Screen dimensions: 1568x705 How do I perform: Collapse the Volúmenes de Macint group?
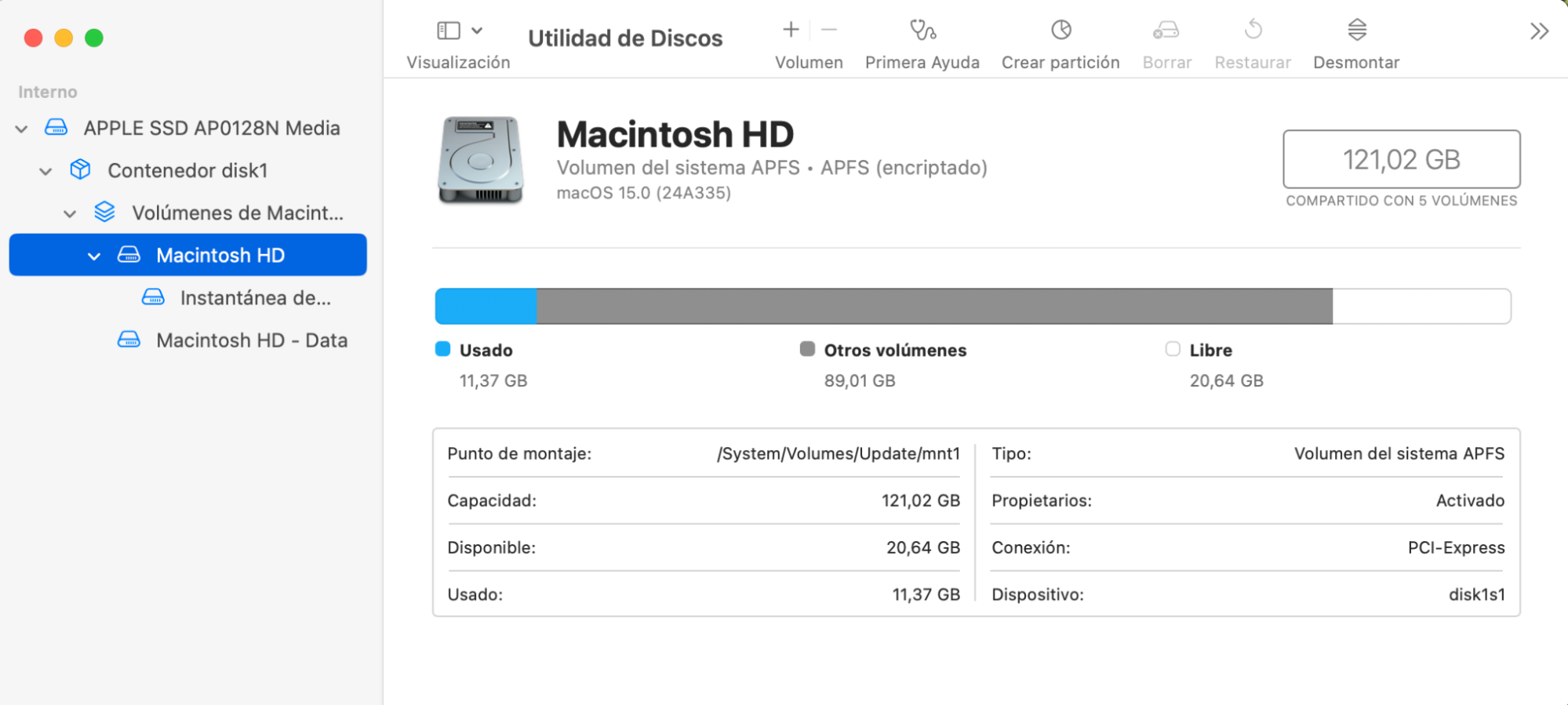pos(70,213)
